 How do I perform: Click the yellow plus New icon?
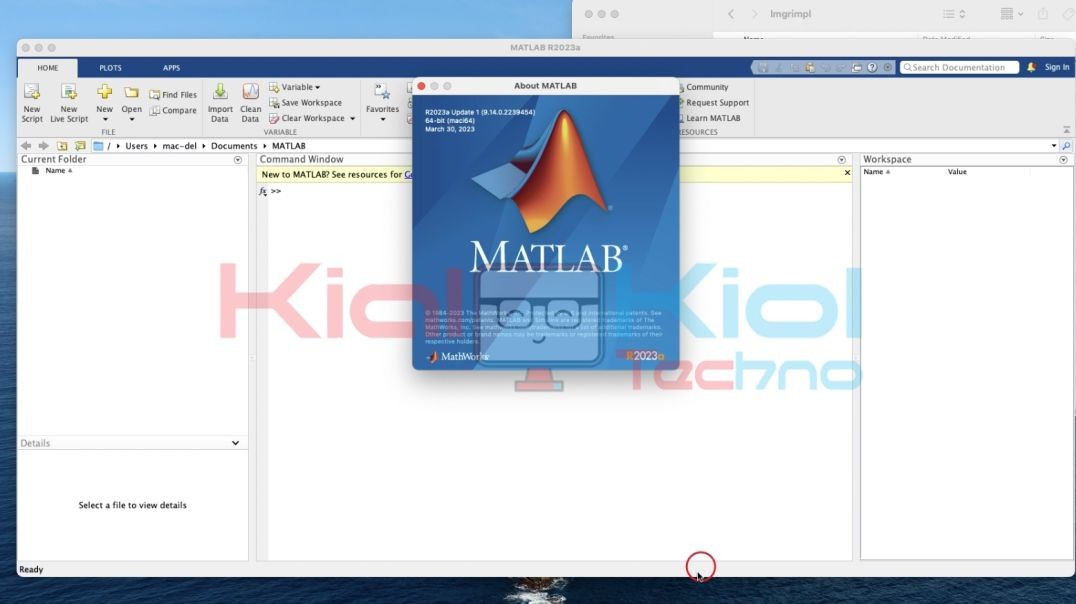[104, 91]
